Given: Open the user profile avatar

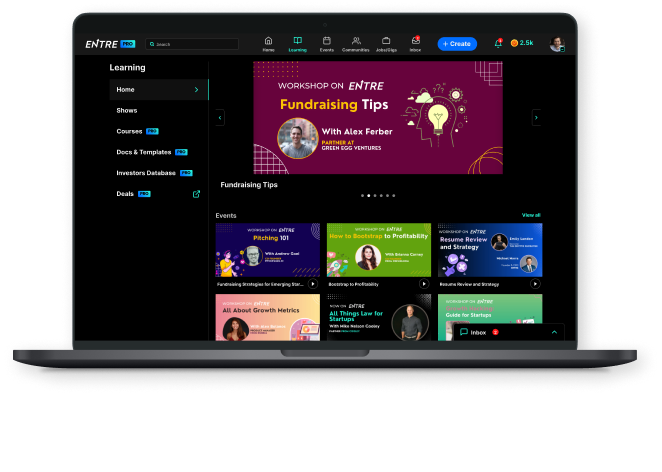Looking at the screenshot, I should [556, 44].
